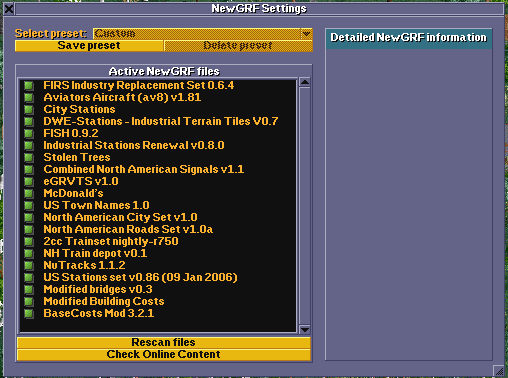Click the preset dropdown arrow

pos(306,34)
